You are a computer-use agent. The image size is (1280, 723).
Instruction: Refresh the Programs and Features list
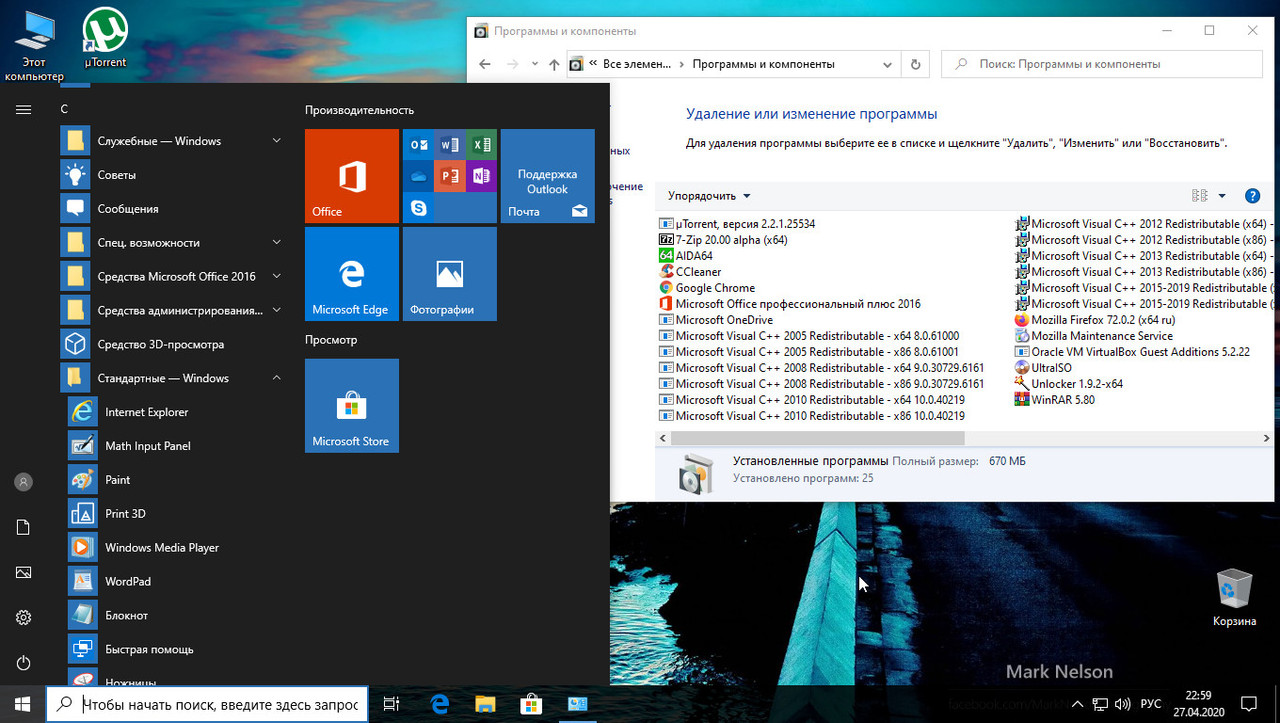(x=915, y=63)
